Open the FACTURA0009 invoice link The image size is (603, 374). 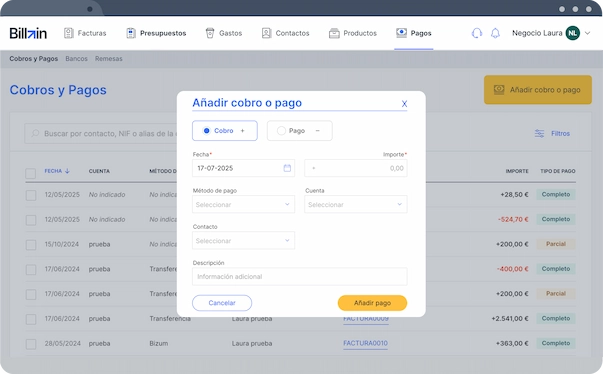click(x=366, y=319)
